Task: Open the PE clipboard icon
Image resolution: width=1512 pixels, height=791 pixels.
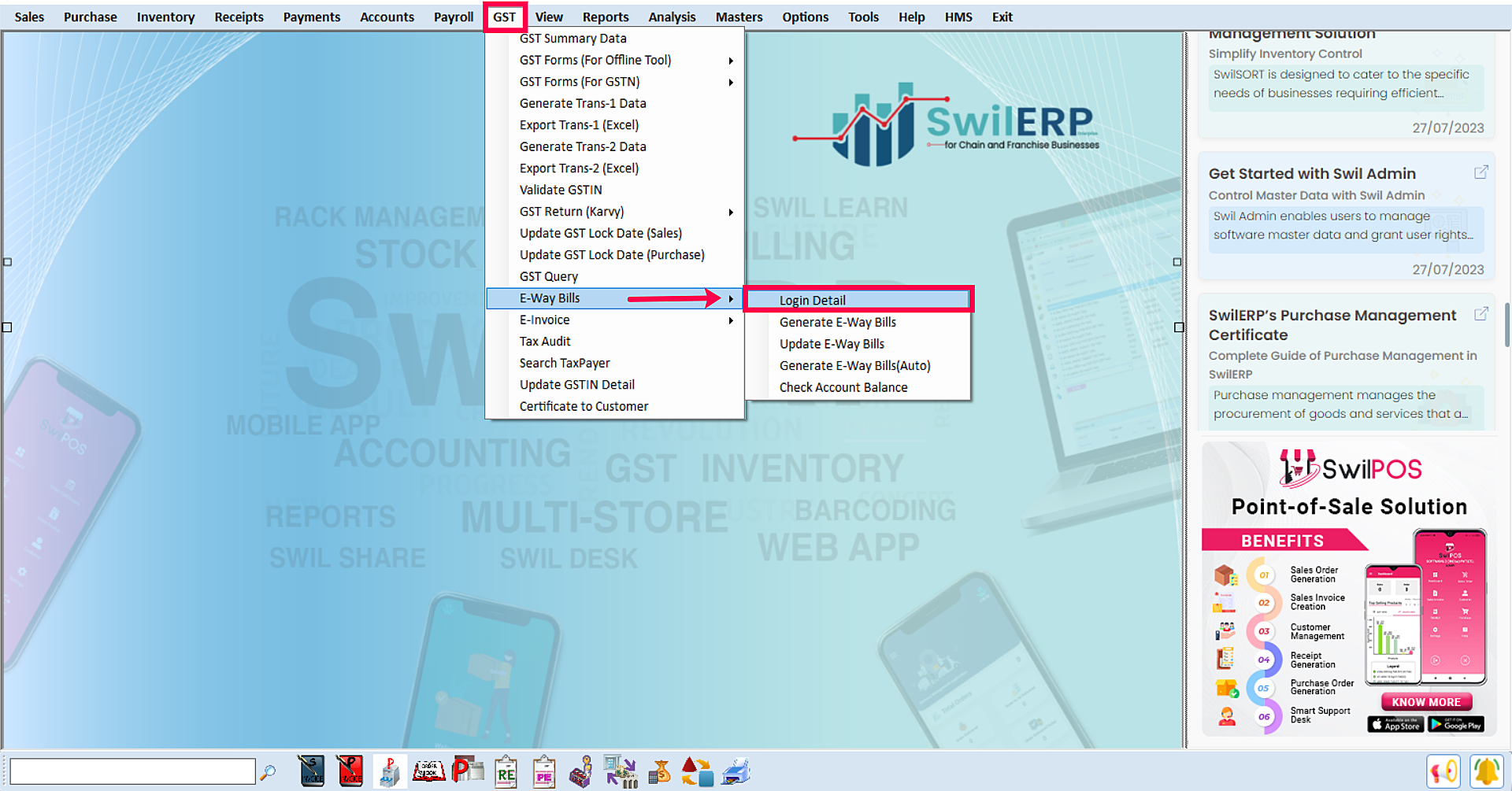Action: point(544,771)
